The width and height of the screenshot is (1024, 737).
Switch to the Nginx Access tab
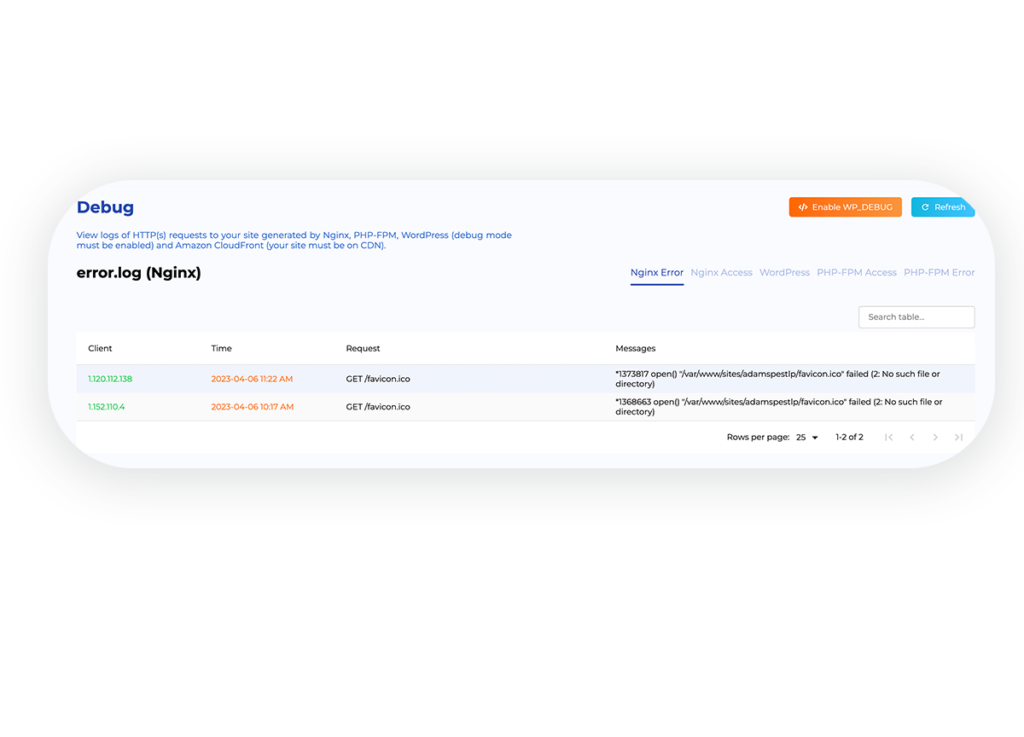[722, 272]
